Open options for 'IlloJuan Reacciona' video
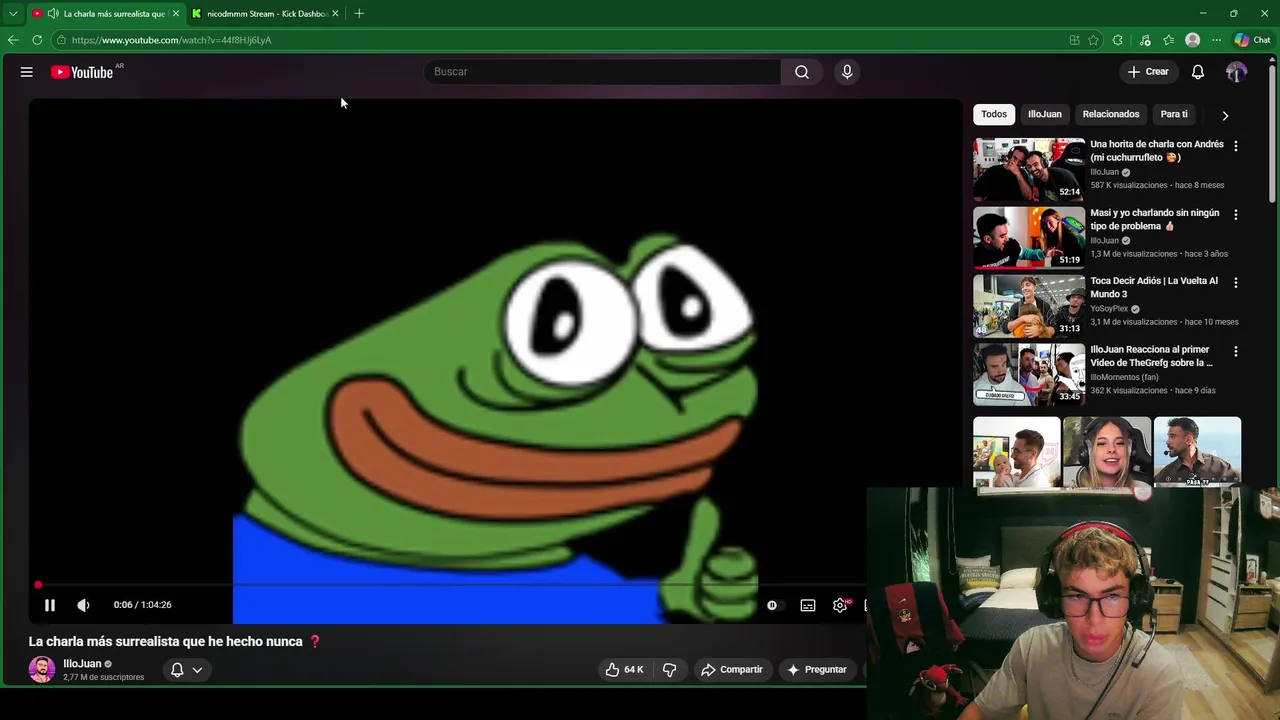 coord(1235,352)
